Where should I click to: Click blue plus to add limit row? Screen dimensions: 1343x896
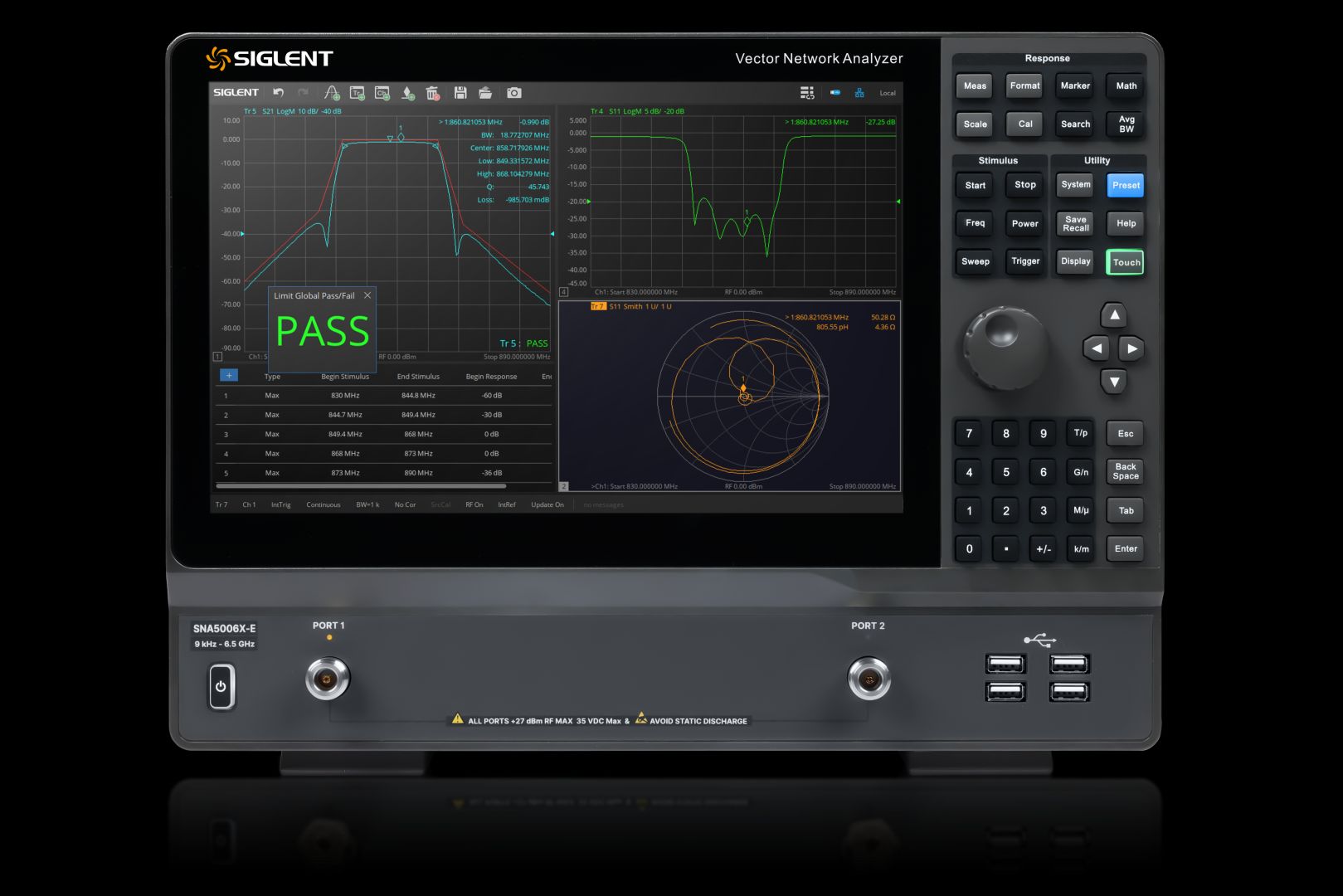pos(229,376)
